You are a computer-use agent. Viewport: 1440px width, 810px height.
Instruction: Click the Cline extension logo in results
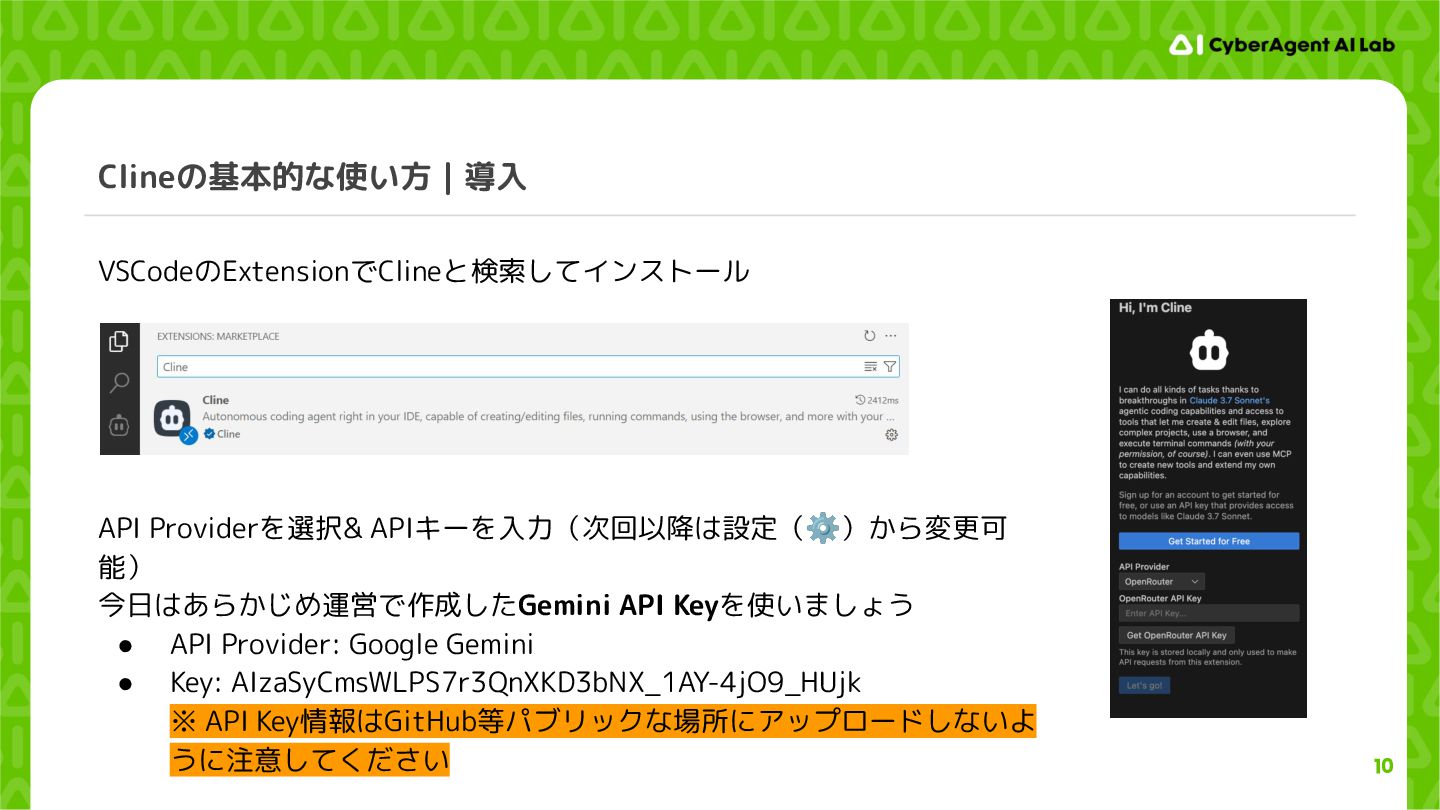pyautogui.click(x=172, y=418)
